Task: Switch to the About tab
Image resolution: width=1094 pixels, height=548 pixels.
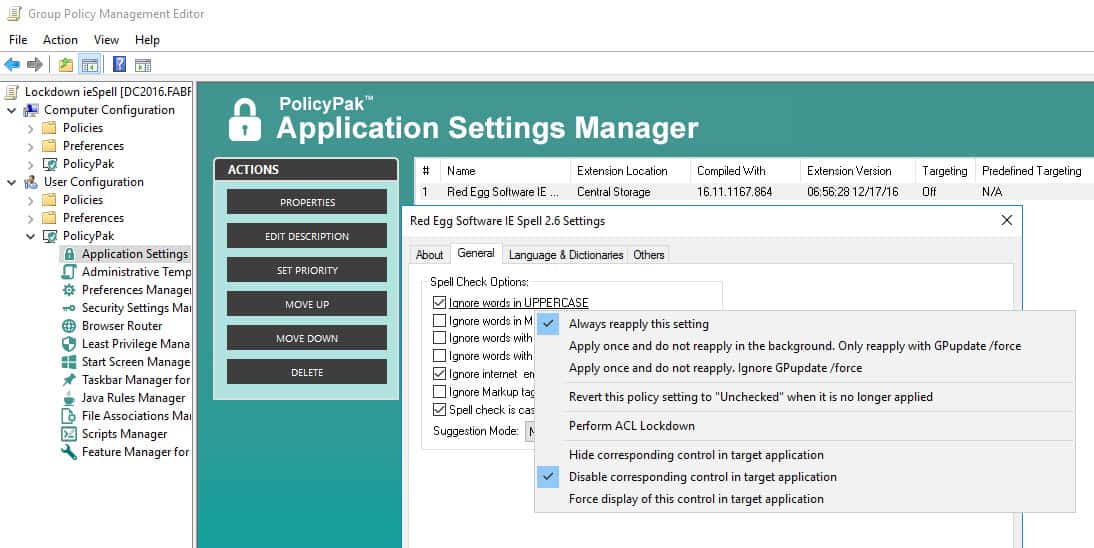Action: (429, 255)
